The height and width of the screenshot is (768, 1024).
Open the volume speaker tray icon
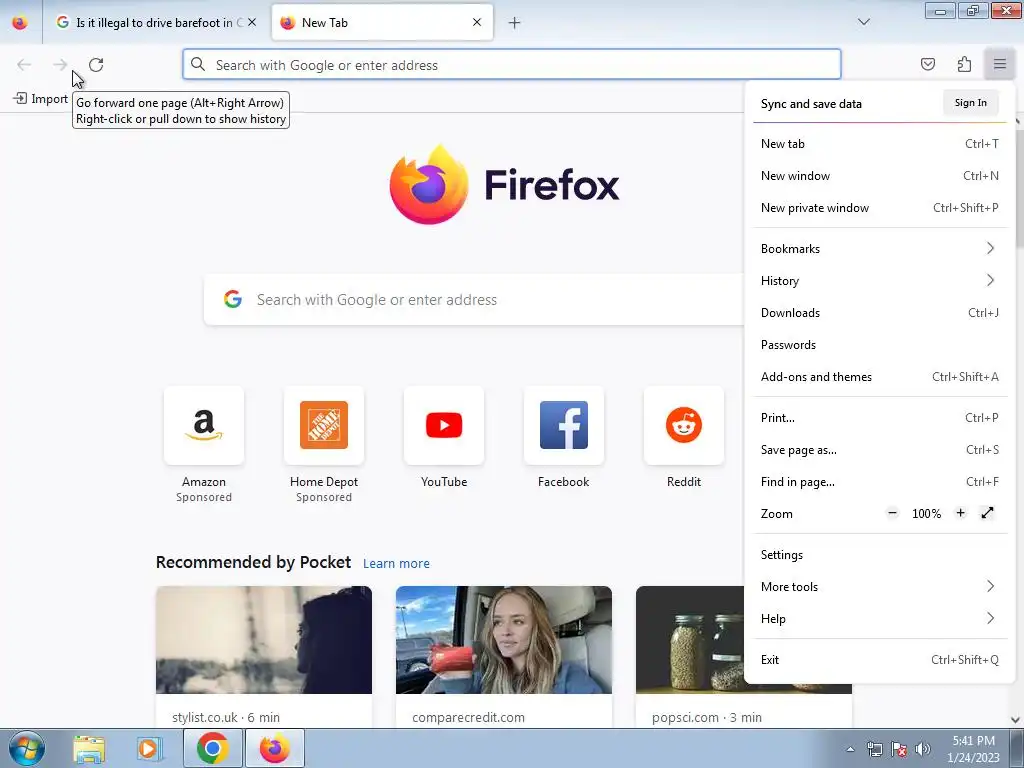pos(923,749)
